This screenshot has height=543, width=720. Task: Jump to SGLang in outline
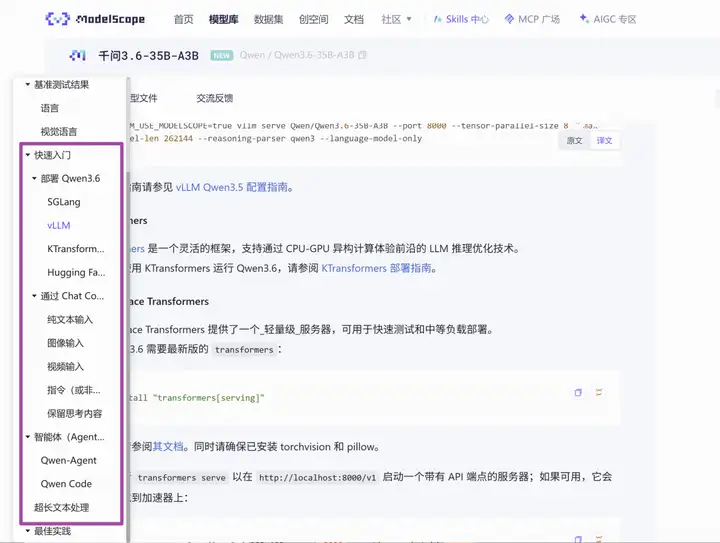click(x=64, y=202)
